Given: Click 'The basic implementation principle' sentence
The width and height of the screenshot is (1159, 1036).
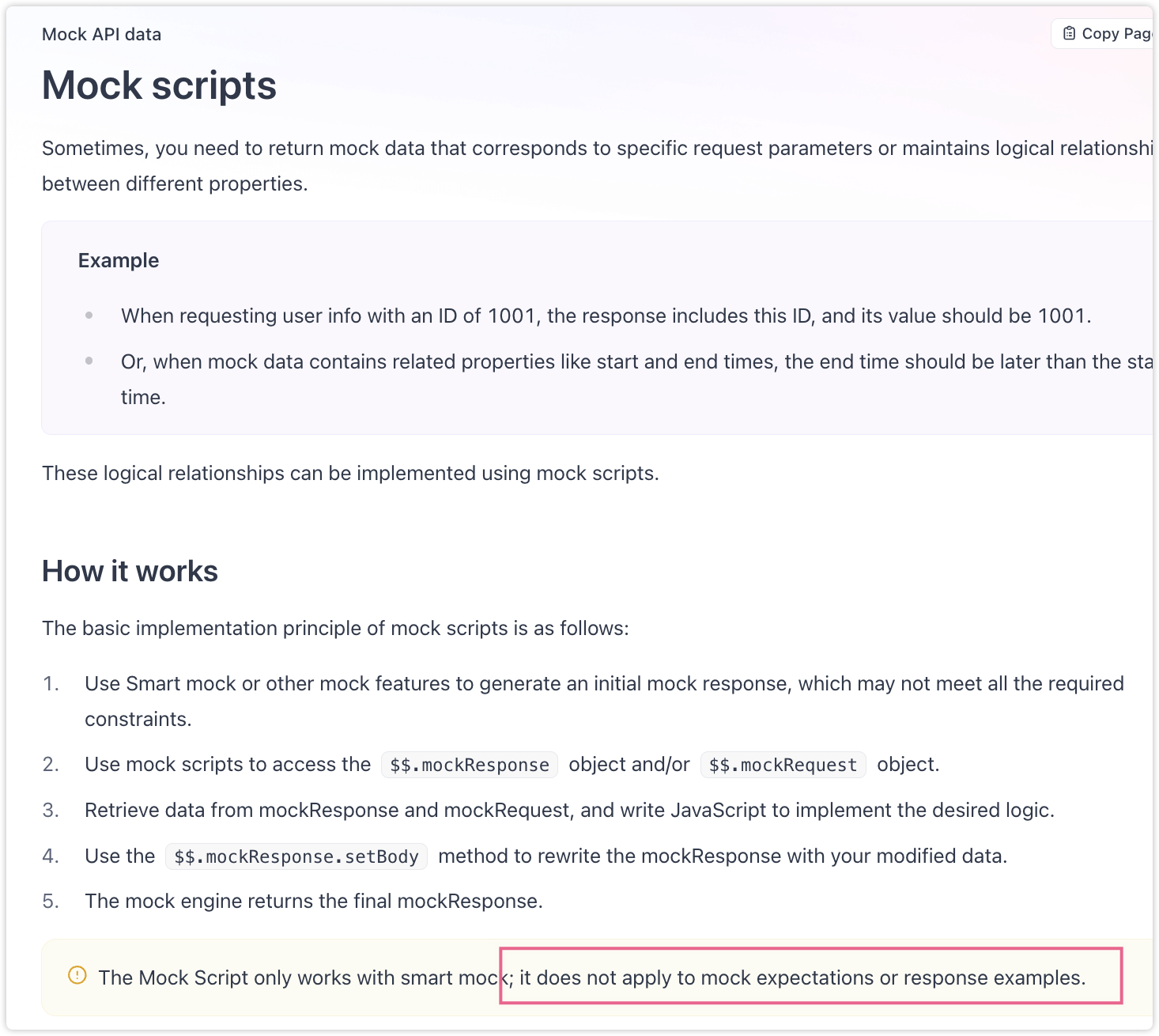Looking at the screenshot, I should 335,628.
